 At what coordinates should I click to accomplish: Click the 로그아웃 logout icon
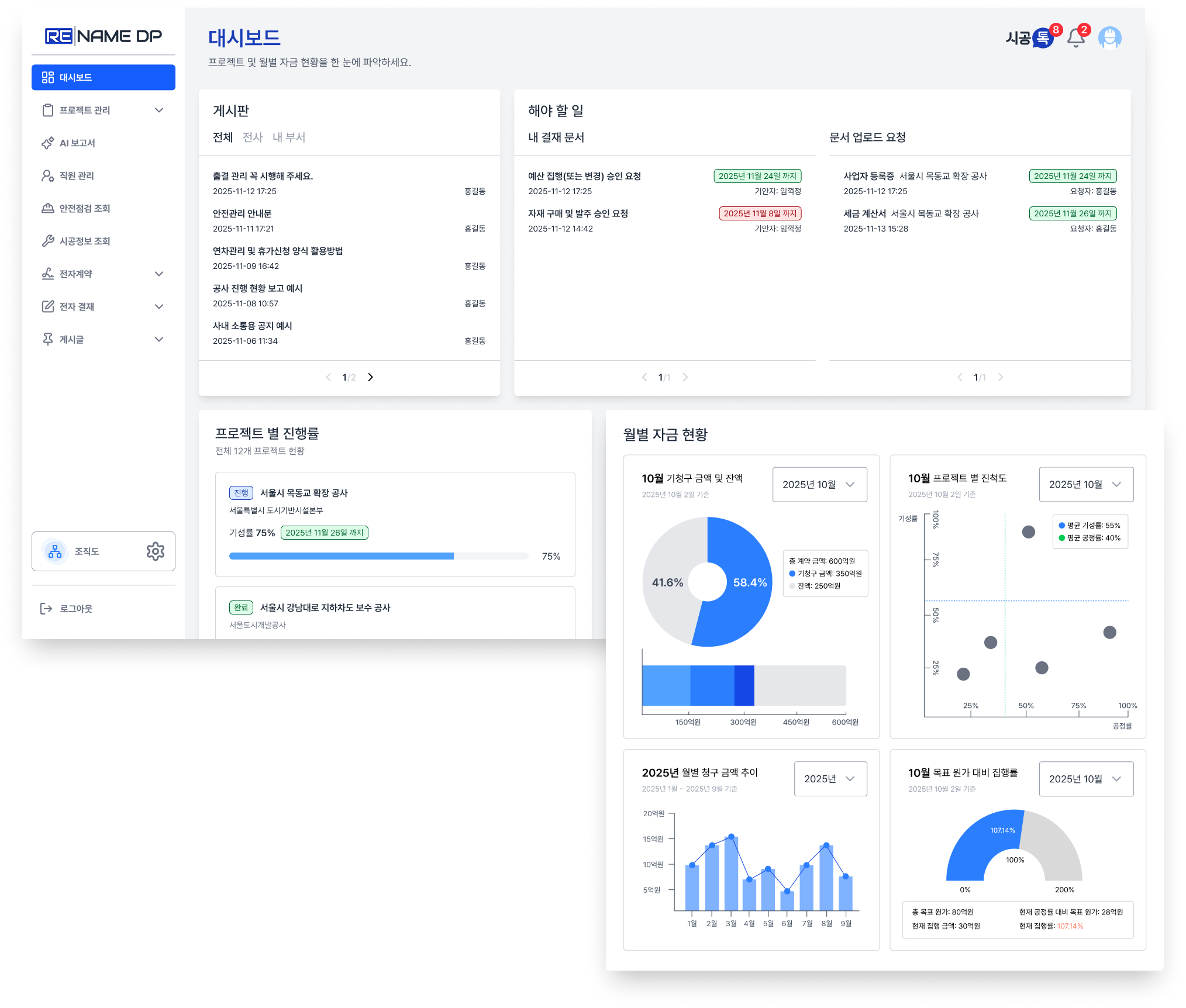click(46, 609)
